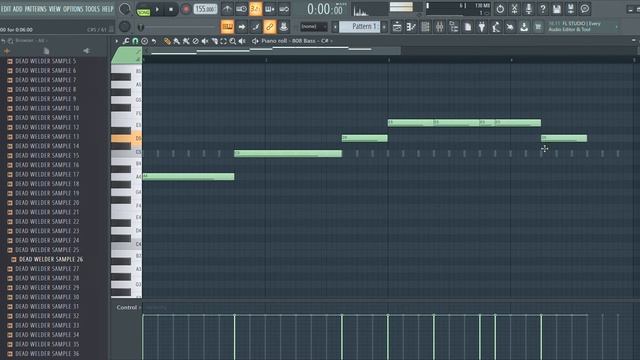Toggle the metronome icon
Screen dimensions: 640x360
(227, 9)
